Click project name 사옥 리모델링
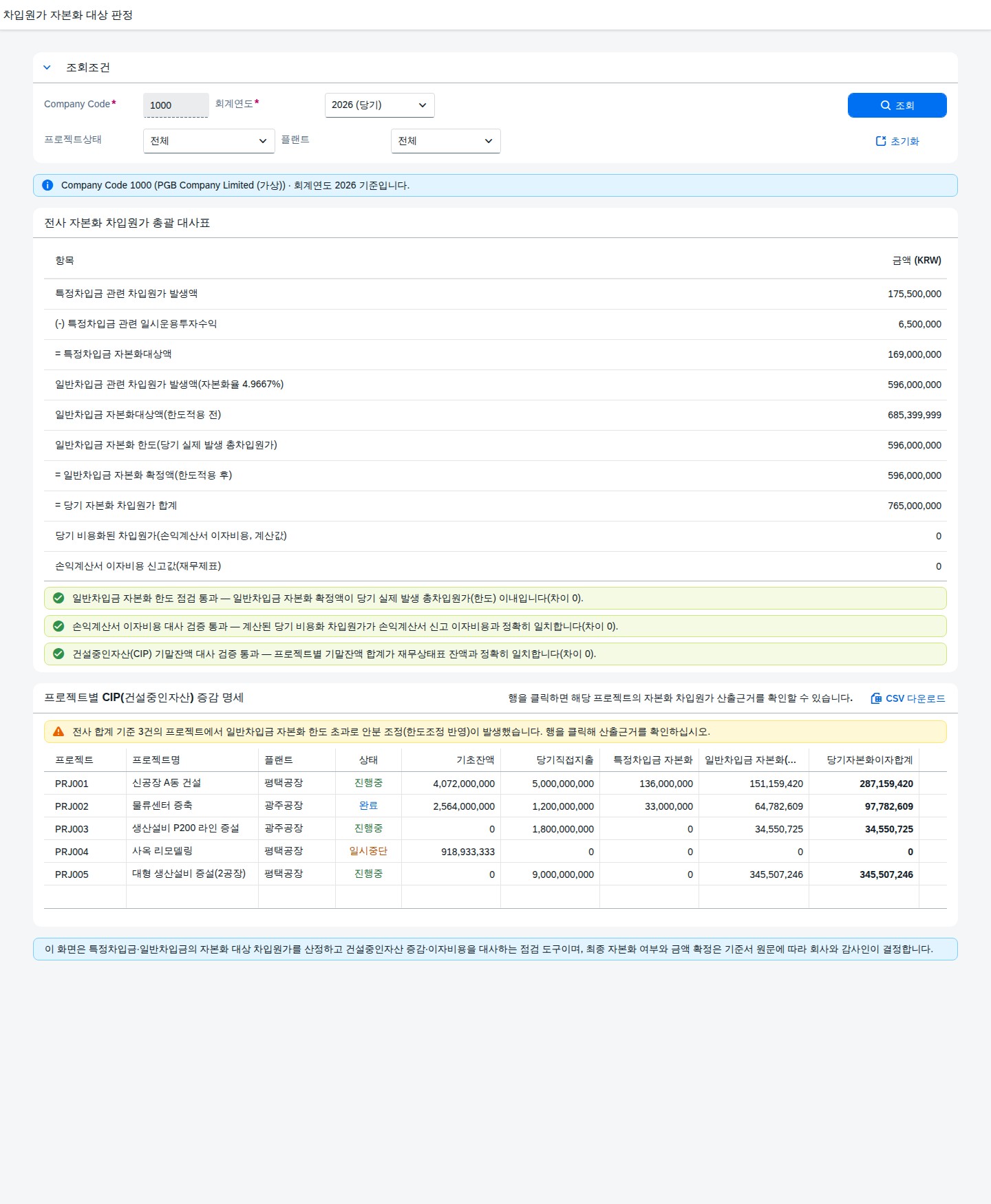The image size is (991, 1204). (162, 851)
